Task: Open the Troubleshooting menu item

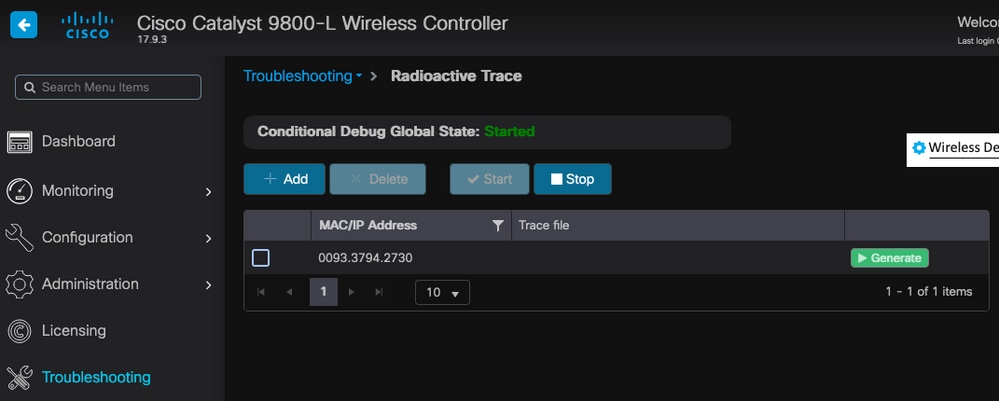Action: point(96,377)
